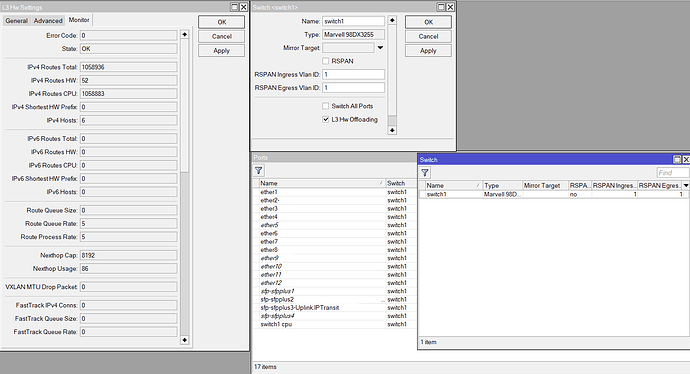Click the L3 Hw Settings vertical scrollbar
This screenshot has width=690, height=374.
pyautogui.click(x=184, y=187)
